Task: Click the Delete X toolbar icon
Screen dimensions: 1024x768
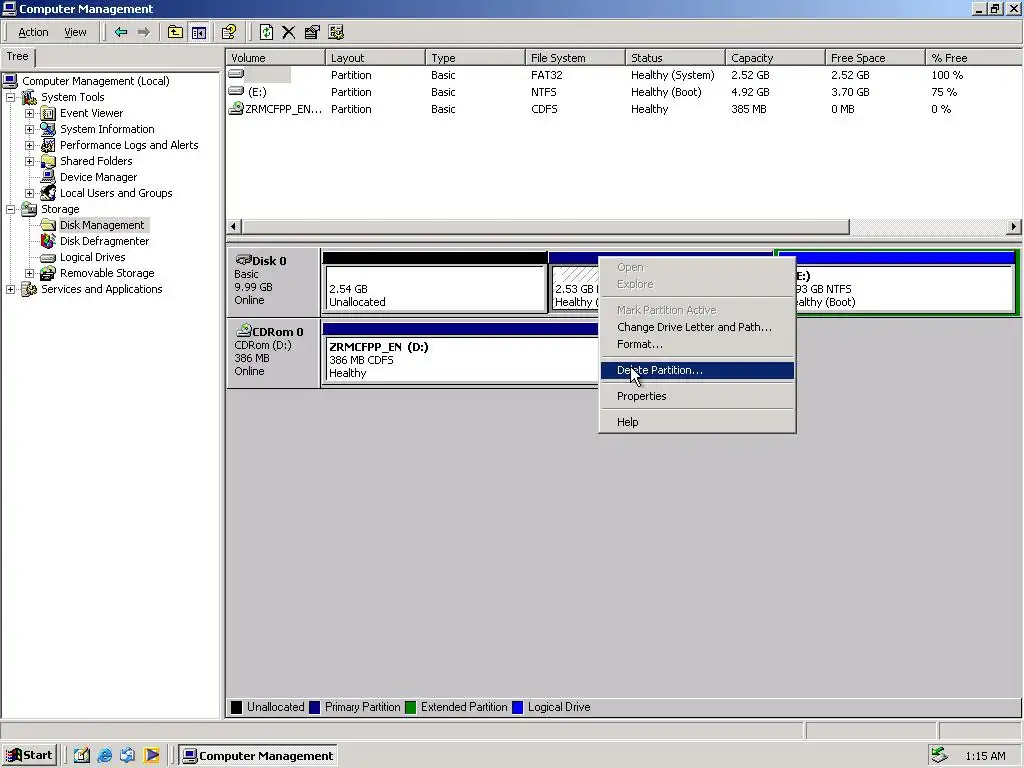Action: 289,32
